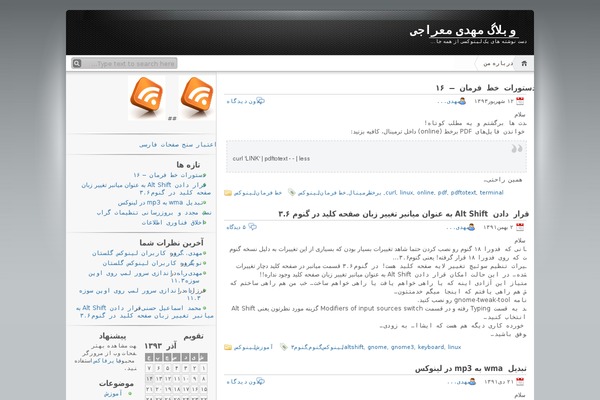Open 'بدون دیدگاه' comments link of the wma post

pos(241,382)
